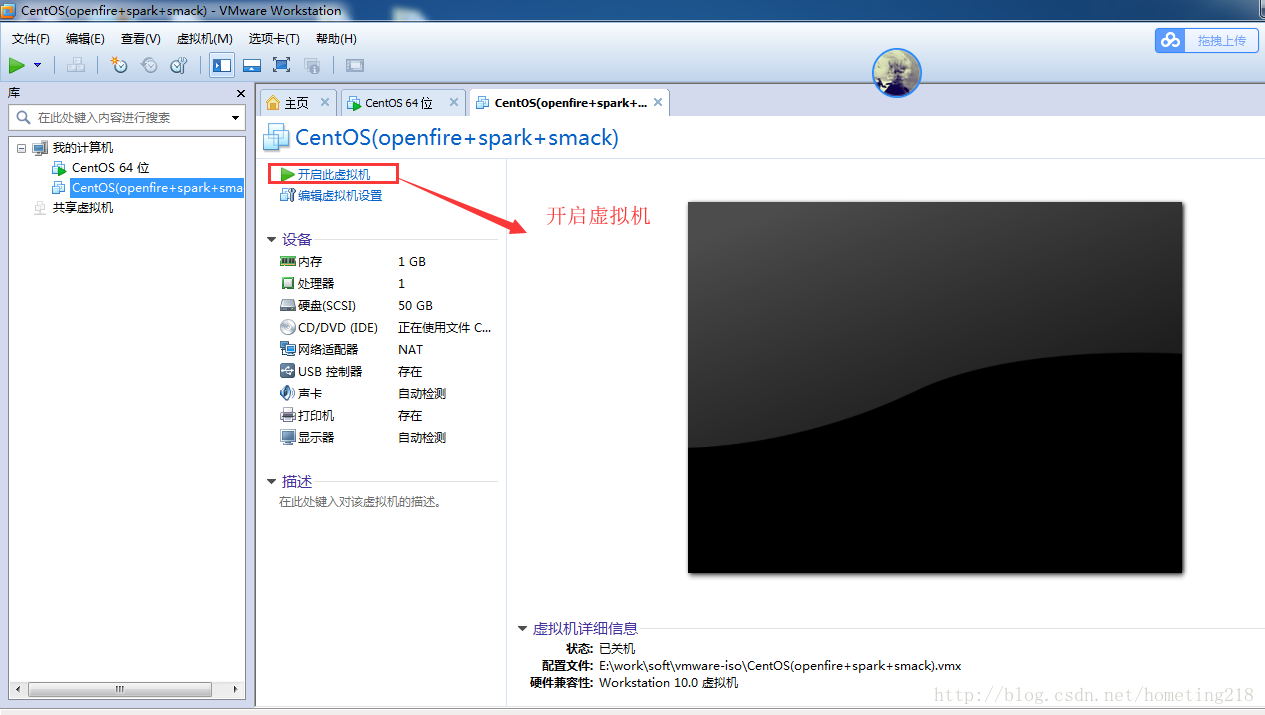1265x715 pixels.
Task: Click the green power-on play toolbar button
Action: pyautogui.click(x=17, y=65)
